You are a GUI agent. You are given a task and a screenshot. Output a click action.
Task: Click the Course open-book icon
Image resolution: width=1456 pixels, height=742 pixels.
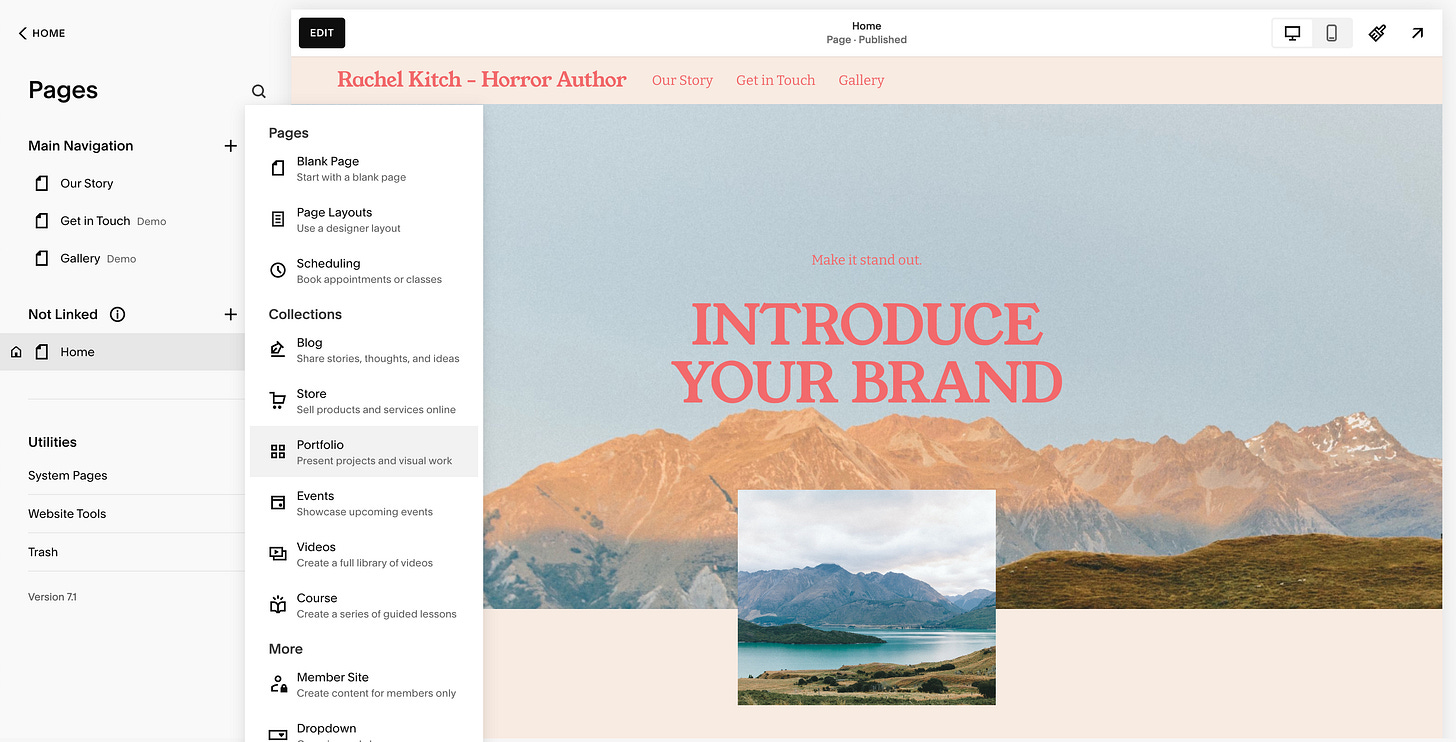278,605
